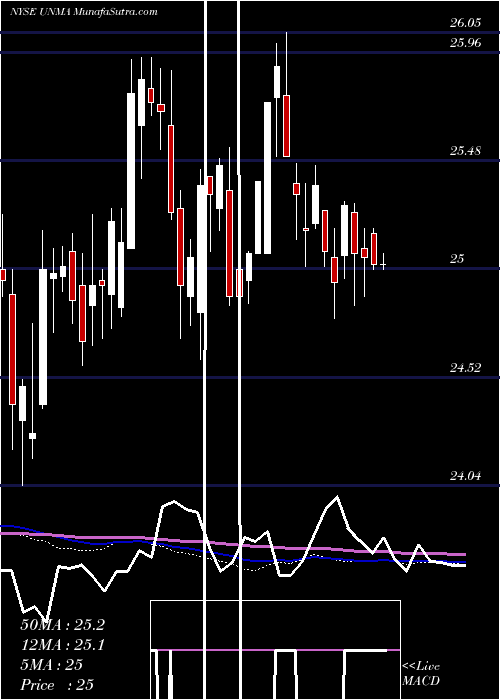The height and width of the screenshot is (700, 500).
Task: Click the 24.04 price level label
Action: click(465, 476)
